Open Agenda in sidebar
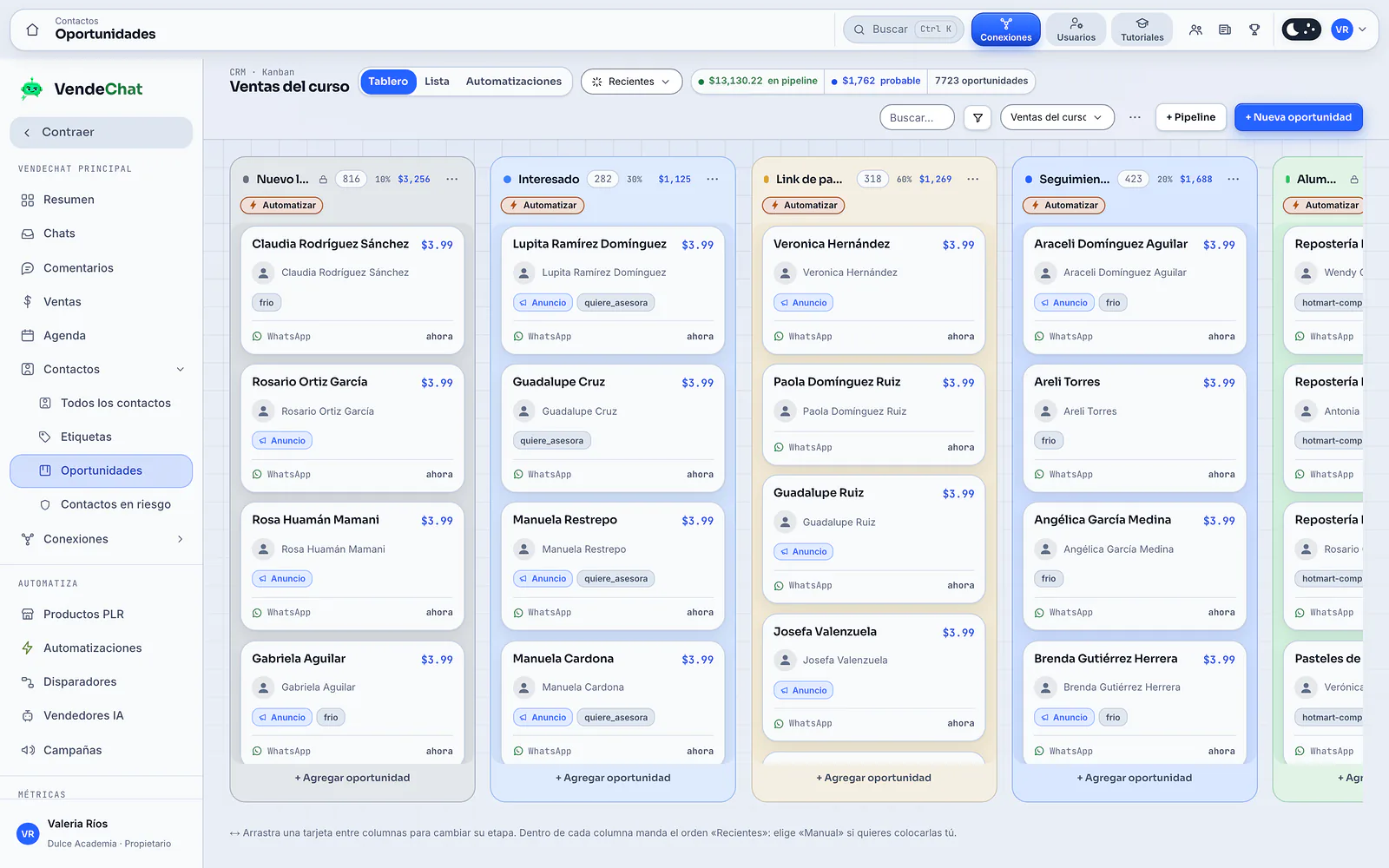The height and width of the screenshot is (868, 1389). [101, 336]
